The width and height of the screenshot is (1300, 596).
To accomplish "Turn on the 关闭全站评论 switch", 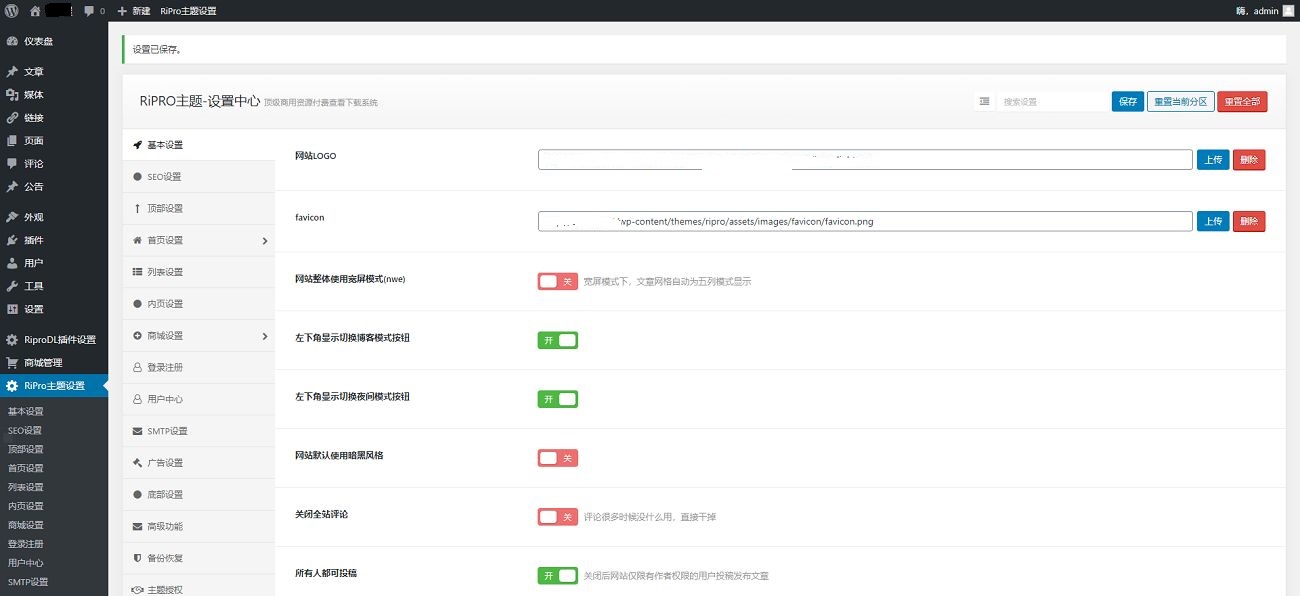I will point(557,517).
